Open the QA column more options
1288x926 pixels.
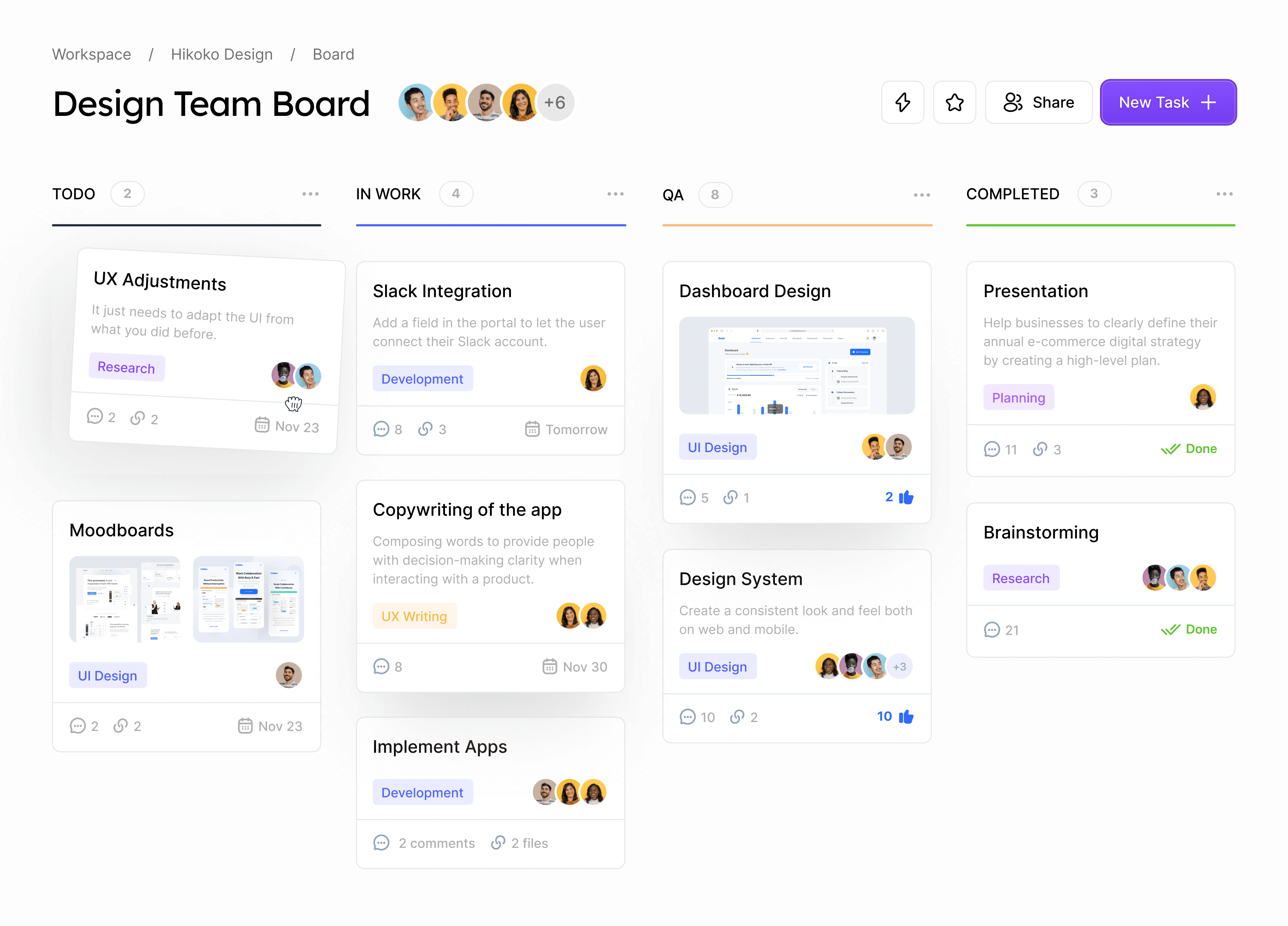click(x=922, y=195)
